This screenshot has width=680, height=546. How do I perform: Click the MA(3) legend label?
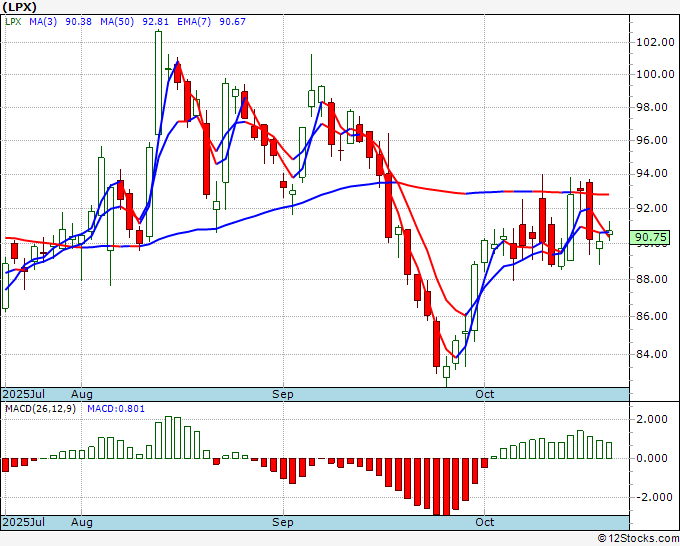pyautogui.click(x=43, y=22)
